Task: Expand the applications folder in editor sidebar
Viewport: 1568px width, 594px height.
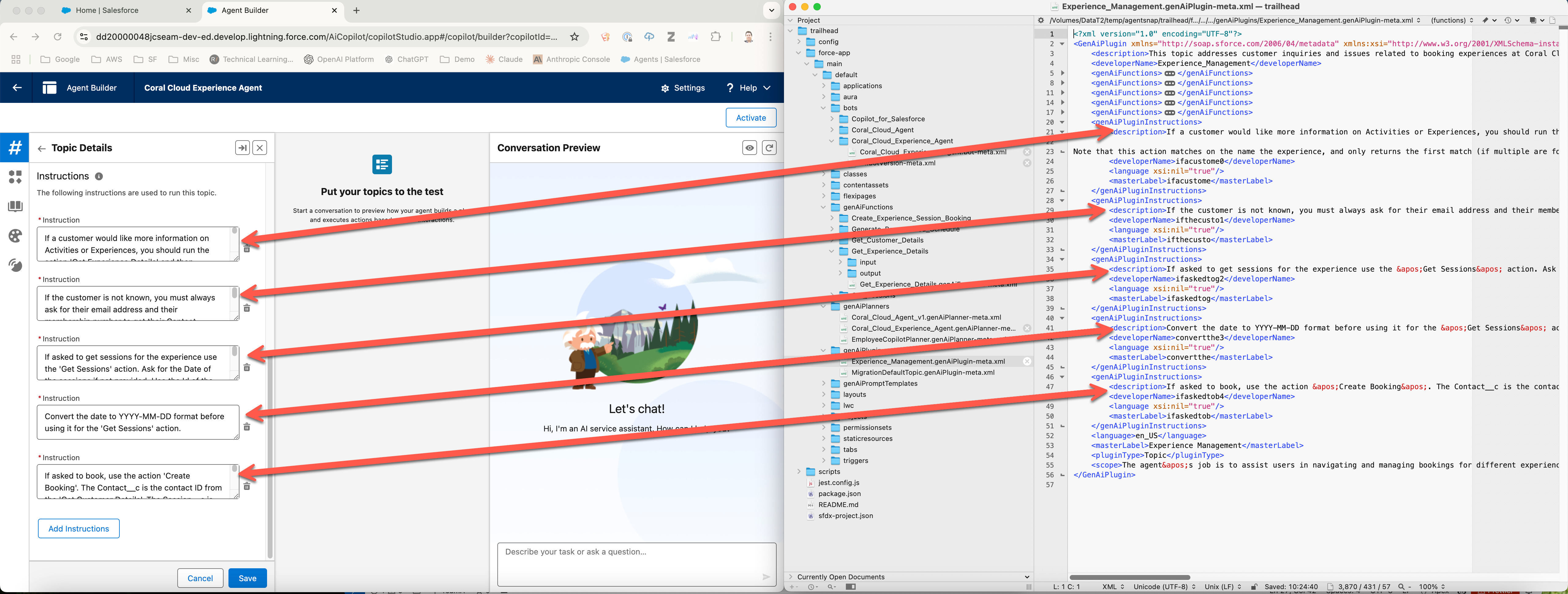Action: point(824,86)
